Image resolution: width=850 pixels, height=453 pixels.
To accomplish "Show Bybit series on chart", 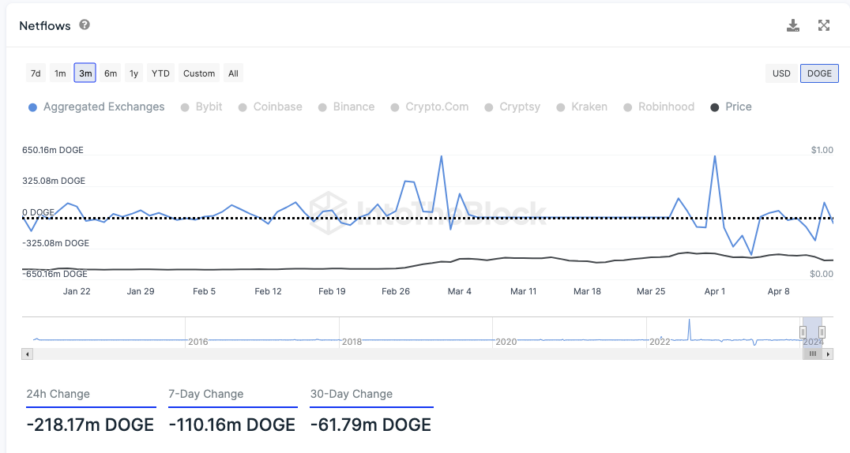I will tap(202, 107).
